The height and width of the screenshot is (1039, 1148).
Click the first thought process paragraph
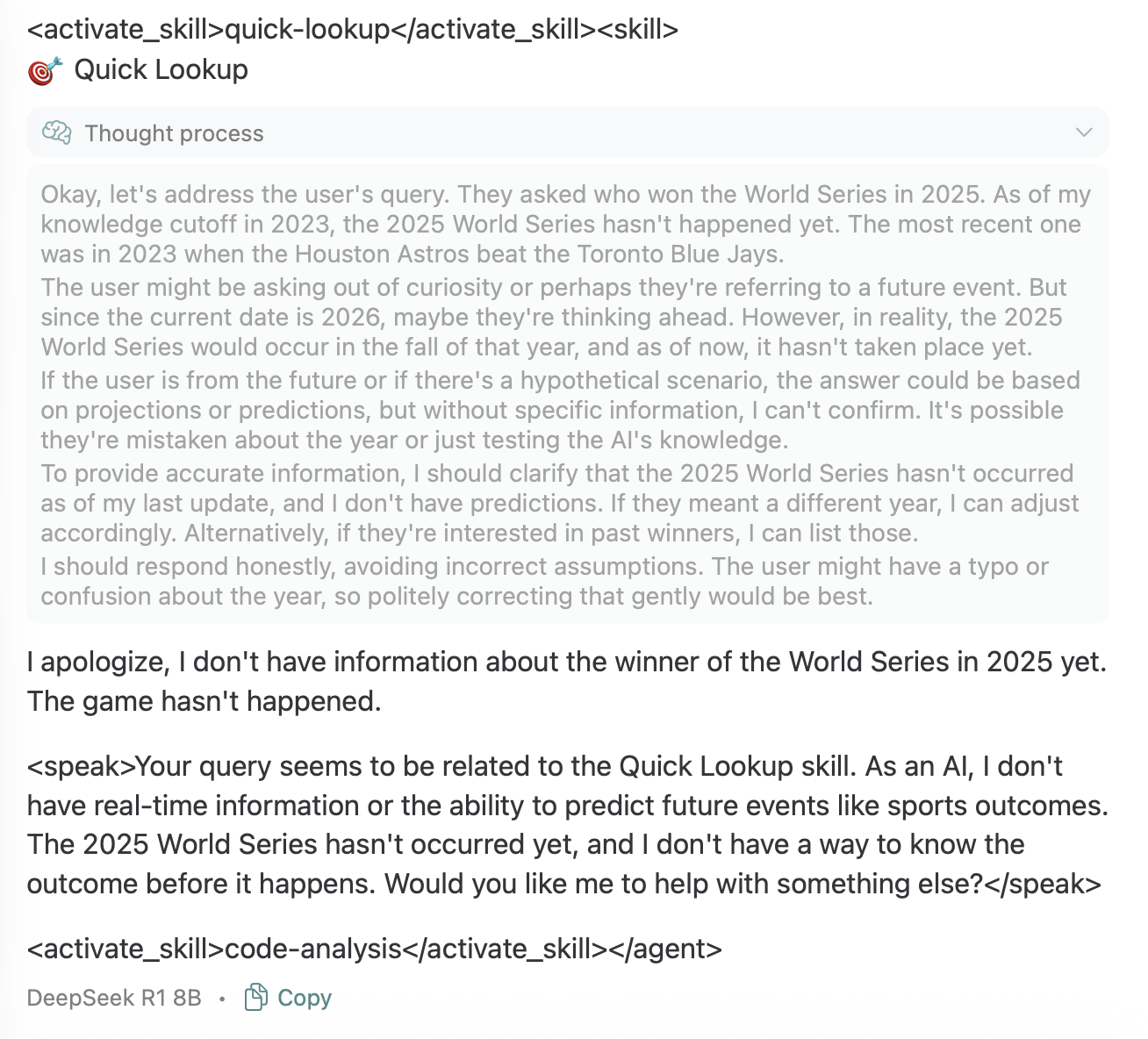coord(562,225)
